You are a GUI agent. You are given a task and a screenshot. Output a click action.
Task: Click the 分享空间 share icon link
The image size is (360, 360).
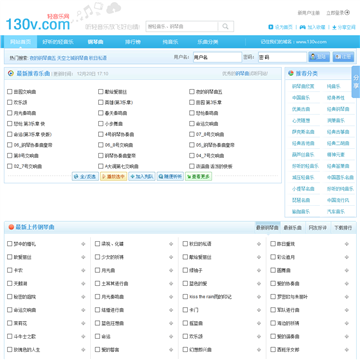pos(344,27)
